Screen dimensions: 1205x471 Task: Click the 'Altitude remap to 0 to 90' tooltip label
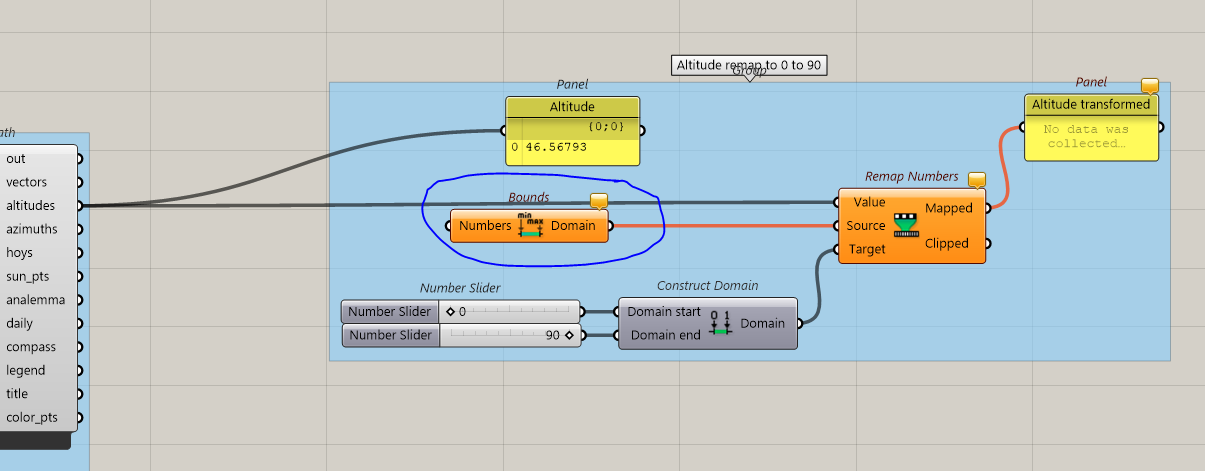[750, 65]
